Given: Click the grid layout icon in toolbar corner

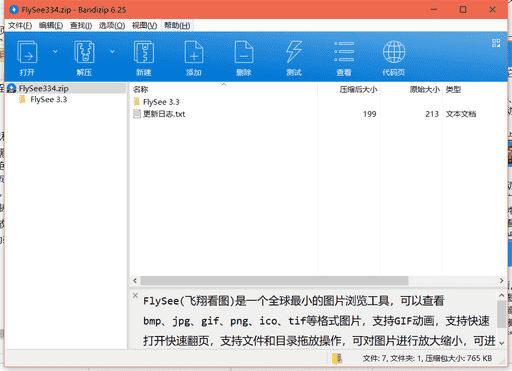Looking at the screenshot, I should click(496, 43).
